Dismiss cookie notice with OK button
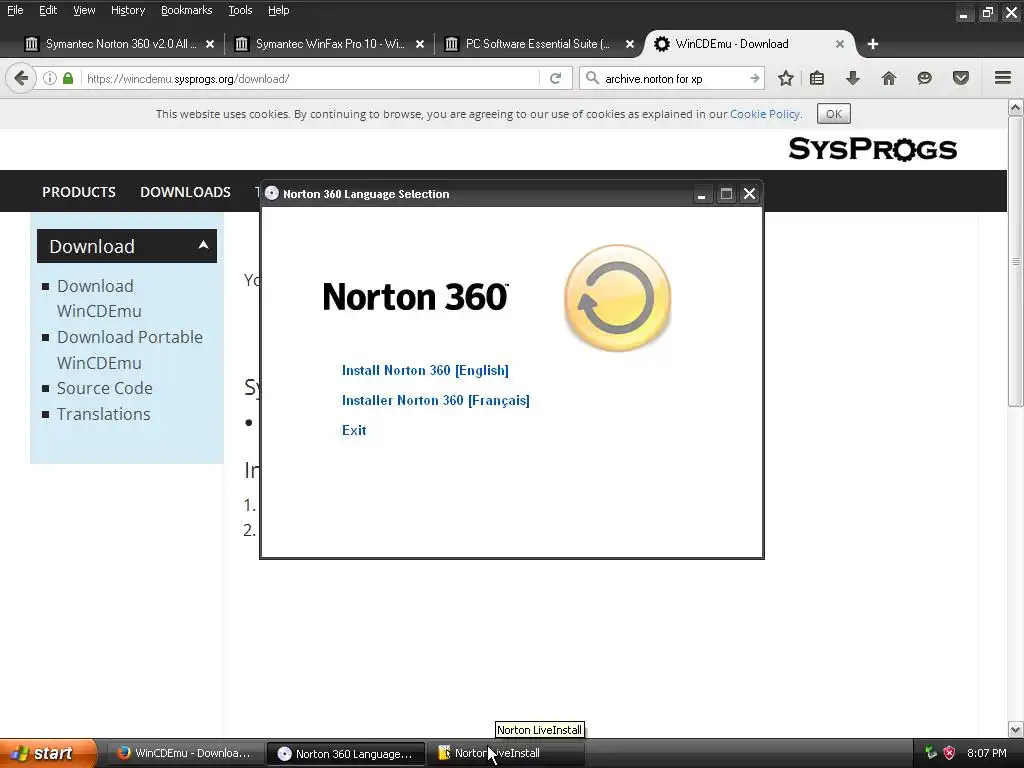1024x768 pixels. (x=833, y=114)
